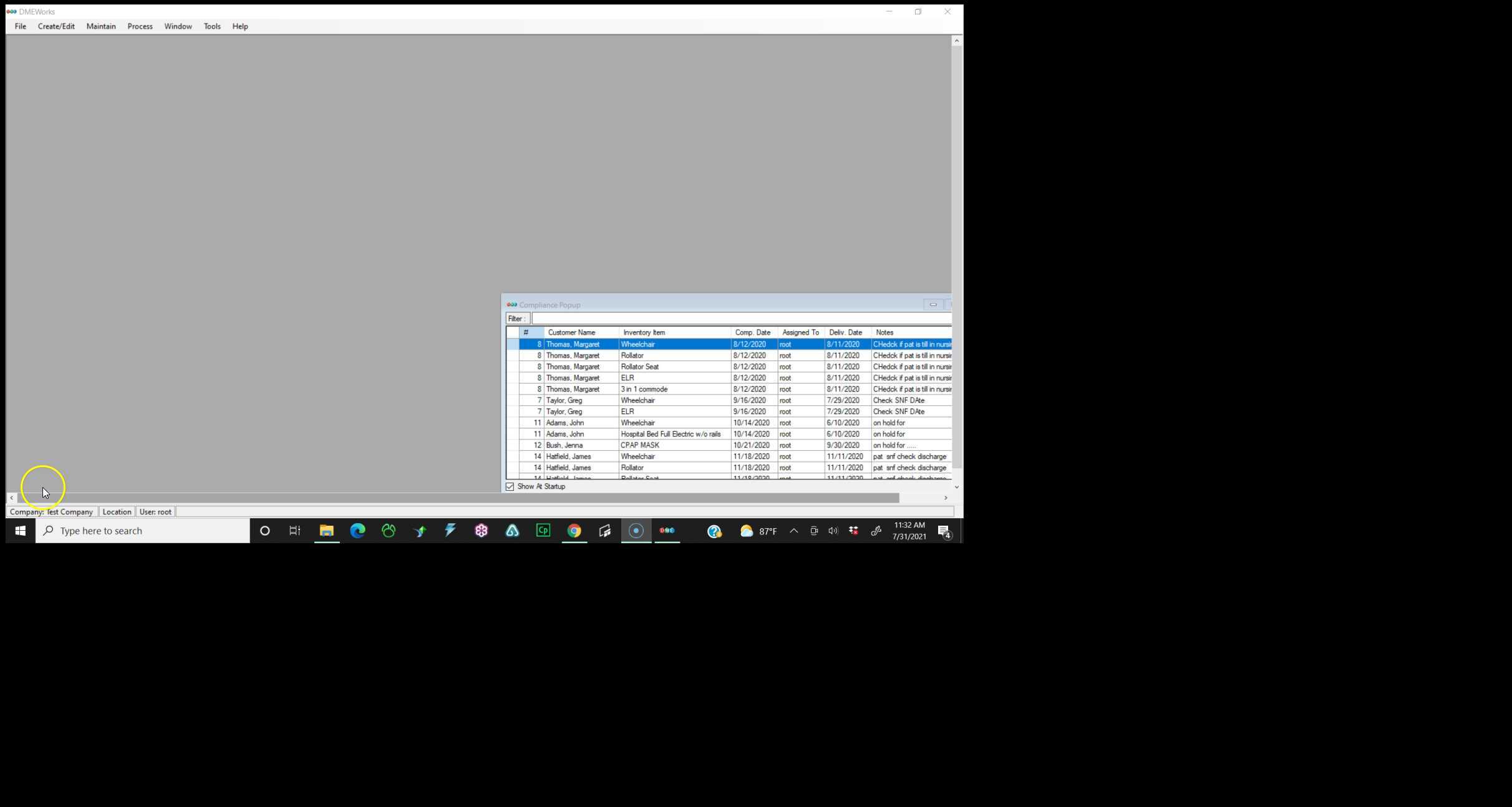The width and height of the screenshot is (1512, 807).
Task: Sort by the Customer Name column header
Action: click(x=571, y=332)
